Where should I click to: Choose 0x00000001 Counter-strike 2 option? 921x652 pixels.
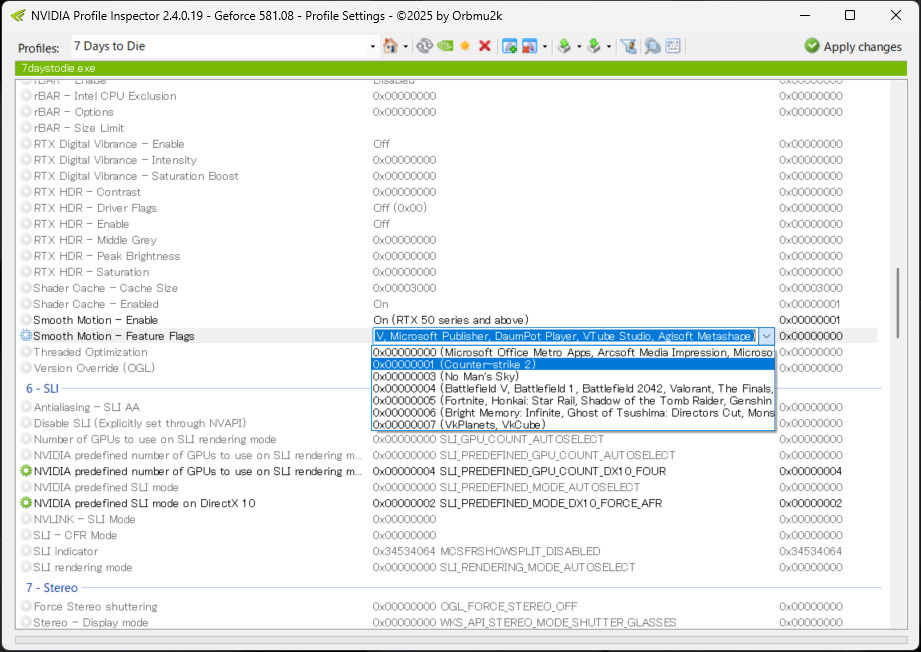573,364
